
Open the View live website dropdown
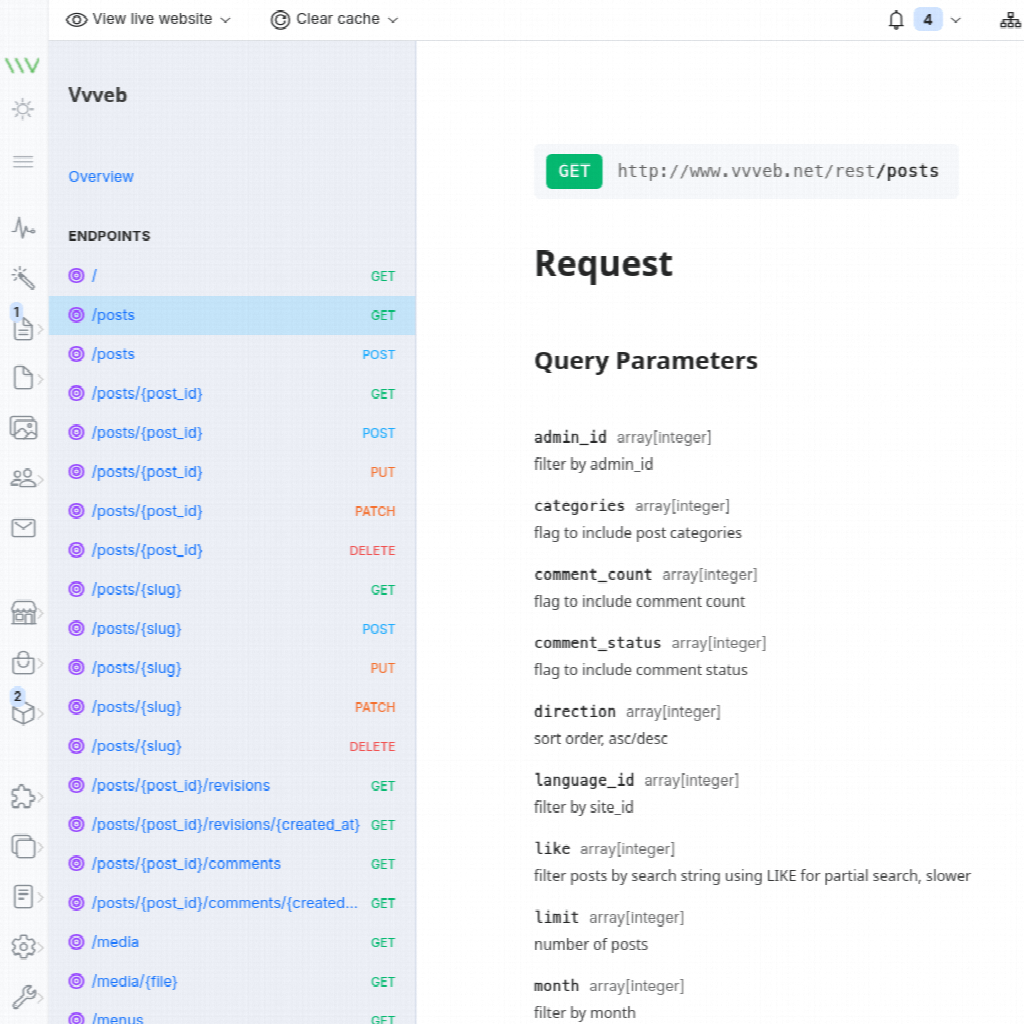(x=148, y=20)
